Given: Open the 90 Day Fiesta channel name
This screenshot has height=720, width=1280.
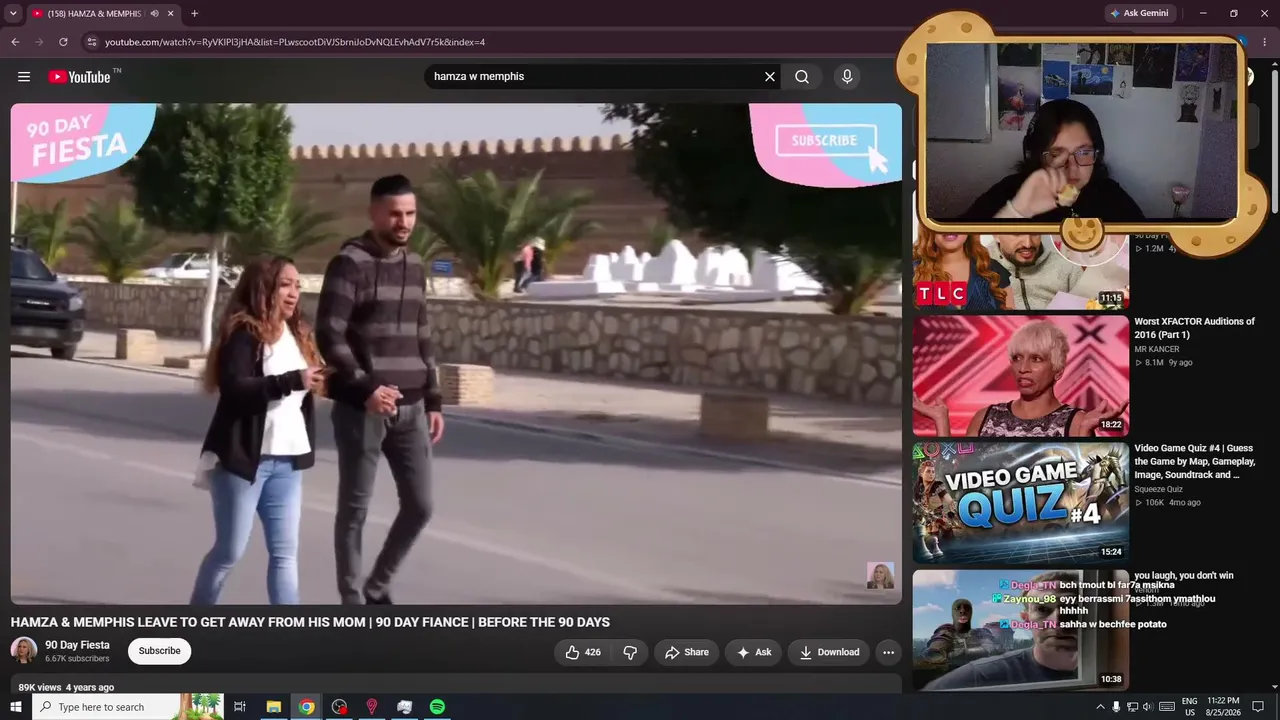Looking at the screenshot, I should 77,645.
